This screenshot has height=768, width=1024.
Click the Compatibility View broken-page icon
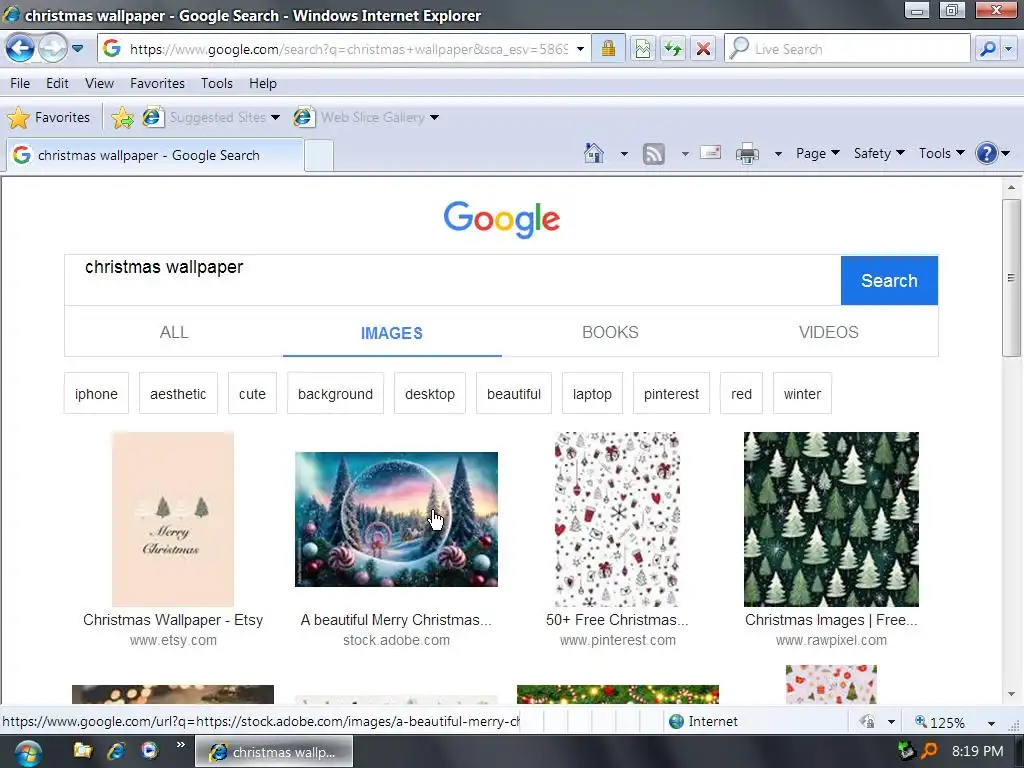643,49
